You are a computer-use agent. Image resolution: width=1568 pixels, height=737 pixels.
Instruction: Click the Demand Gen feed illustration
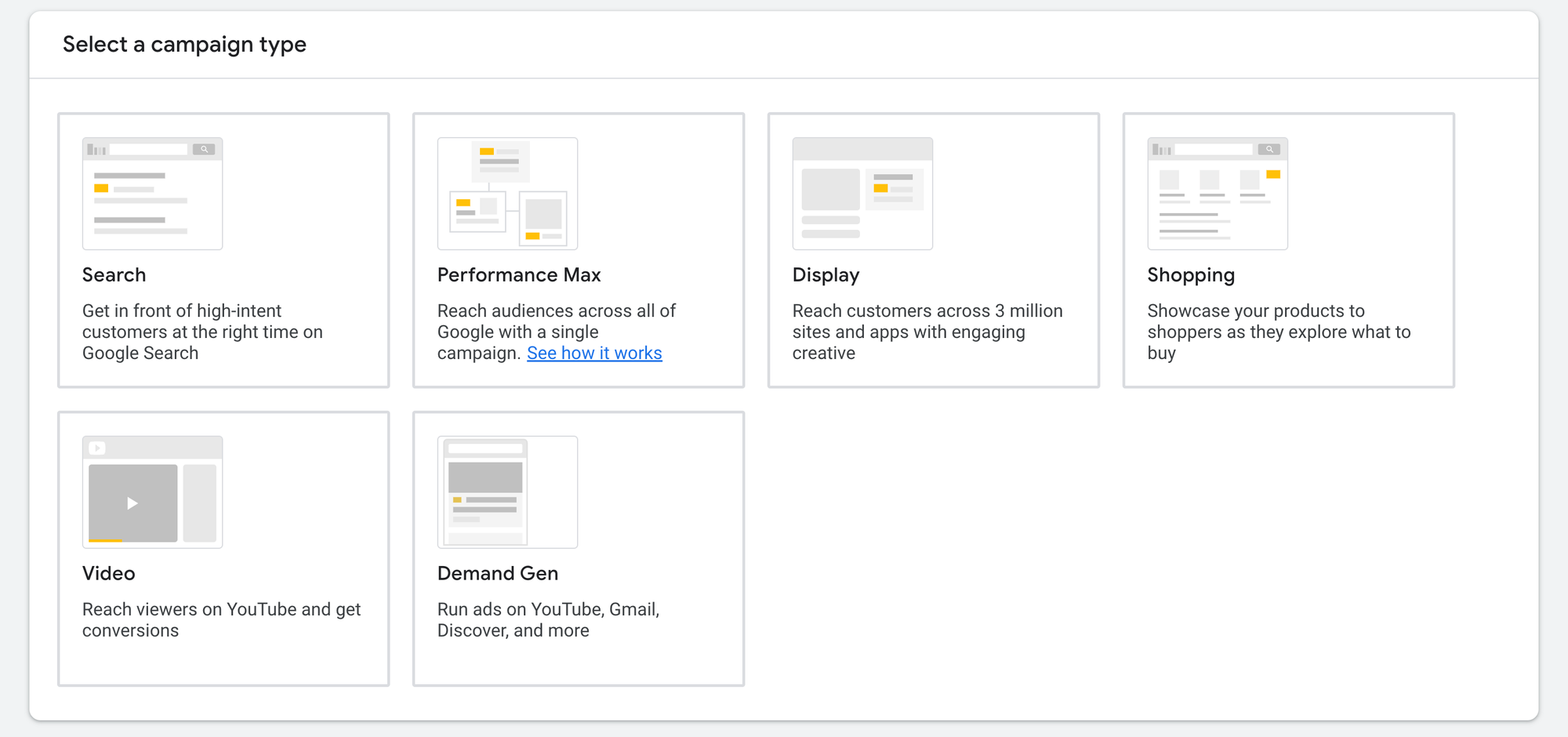507,492
